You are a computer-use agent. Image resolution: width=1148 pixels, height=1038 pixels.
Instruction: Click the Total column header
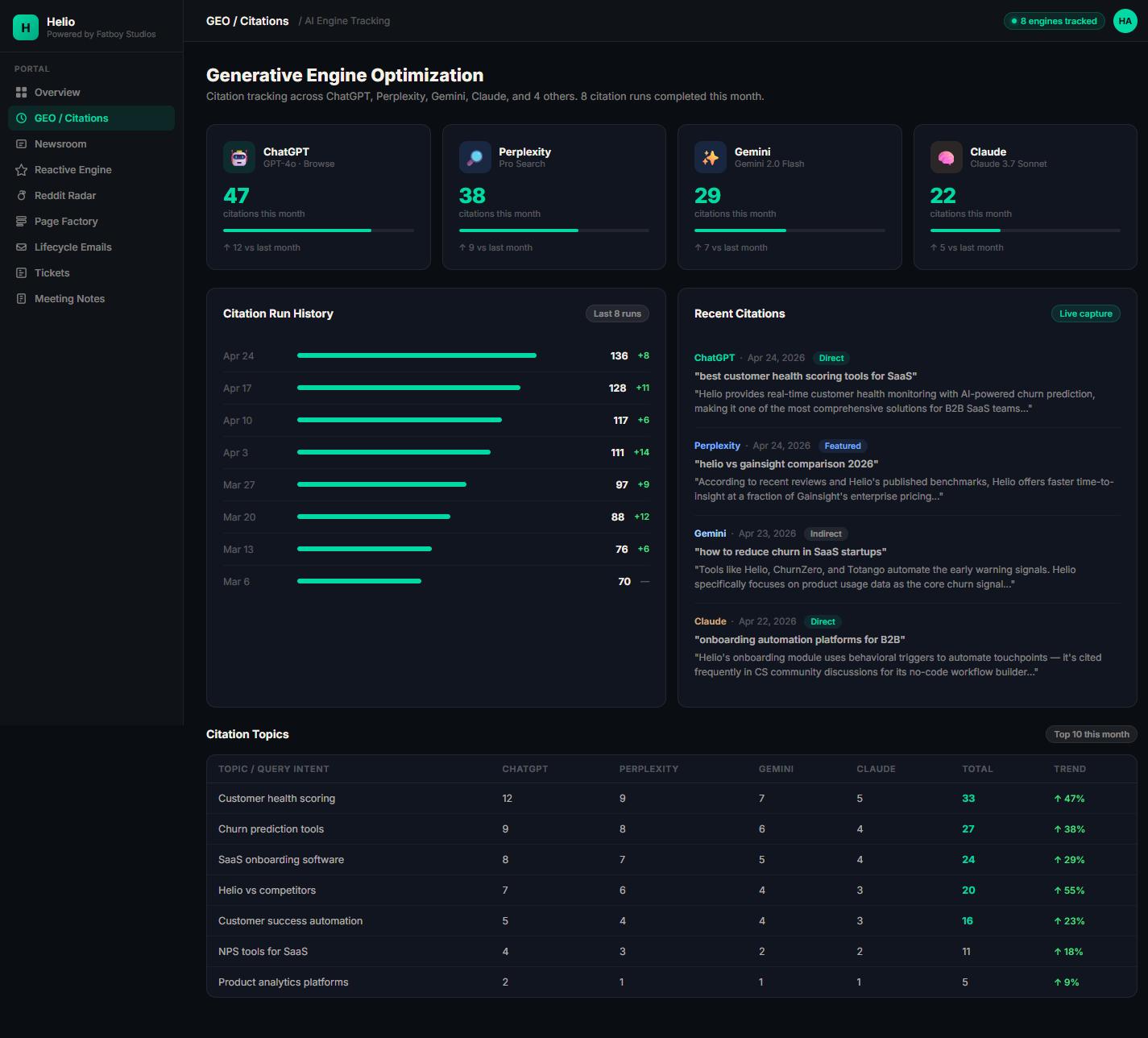point(977,769)
